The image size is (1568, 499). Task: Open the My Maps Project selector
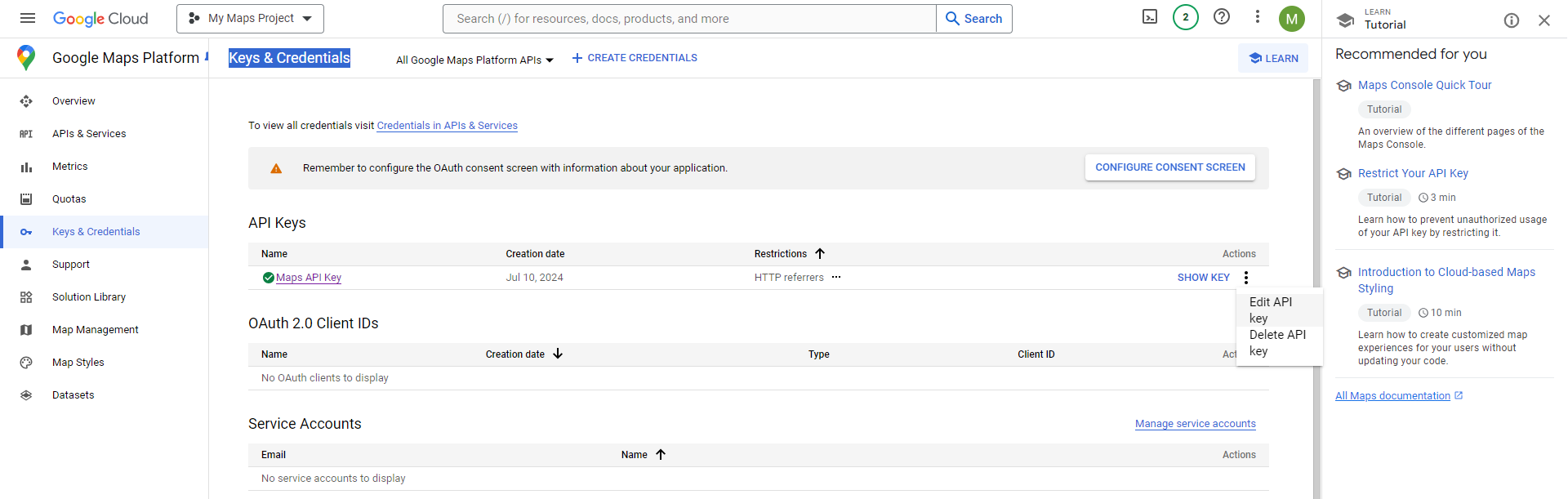250,19
